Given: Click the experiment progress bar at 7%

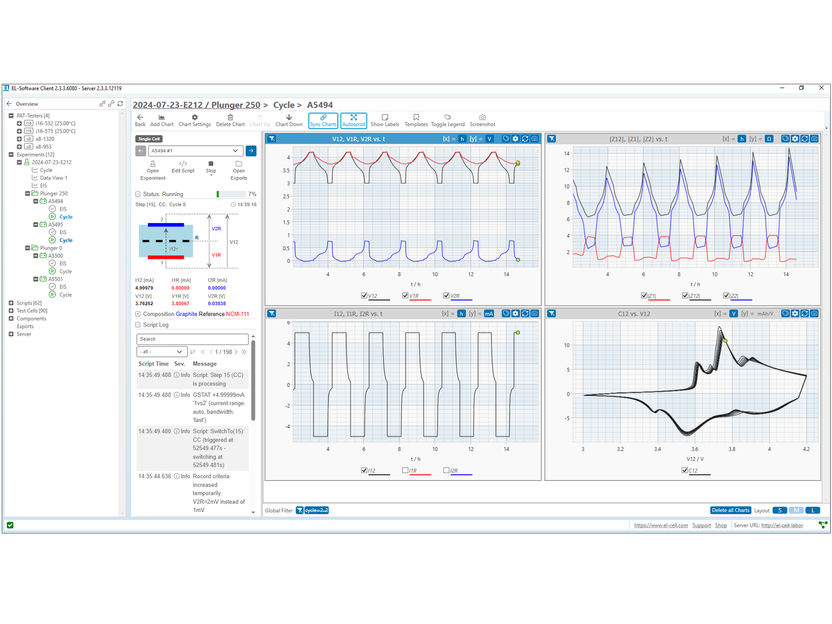Looking at the screenshot, I should click(x=231, y=194).
